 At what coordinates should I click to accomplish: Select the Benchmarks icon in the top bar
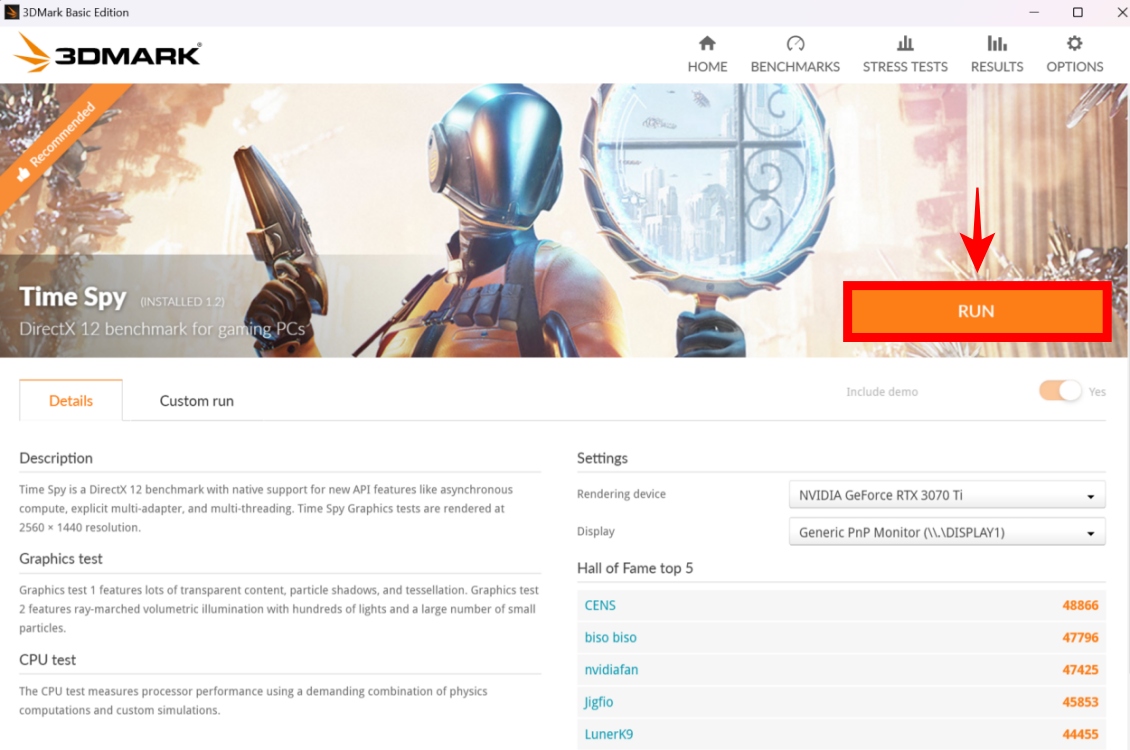pyautogui.click(x=795, y=52)
